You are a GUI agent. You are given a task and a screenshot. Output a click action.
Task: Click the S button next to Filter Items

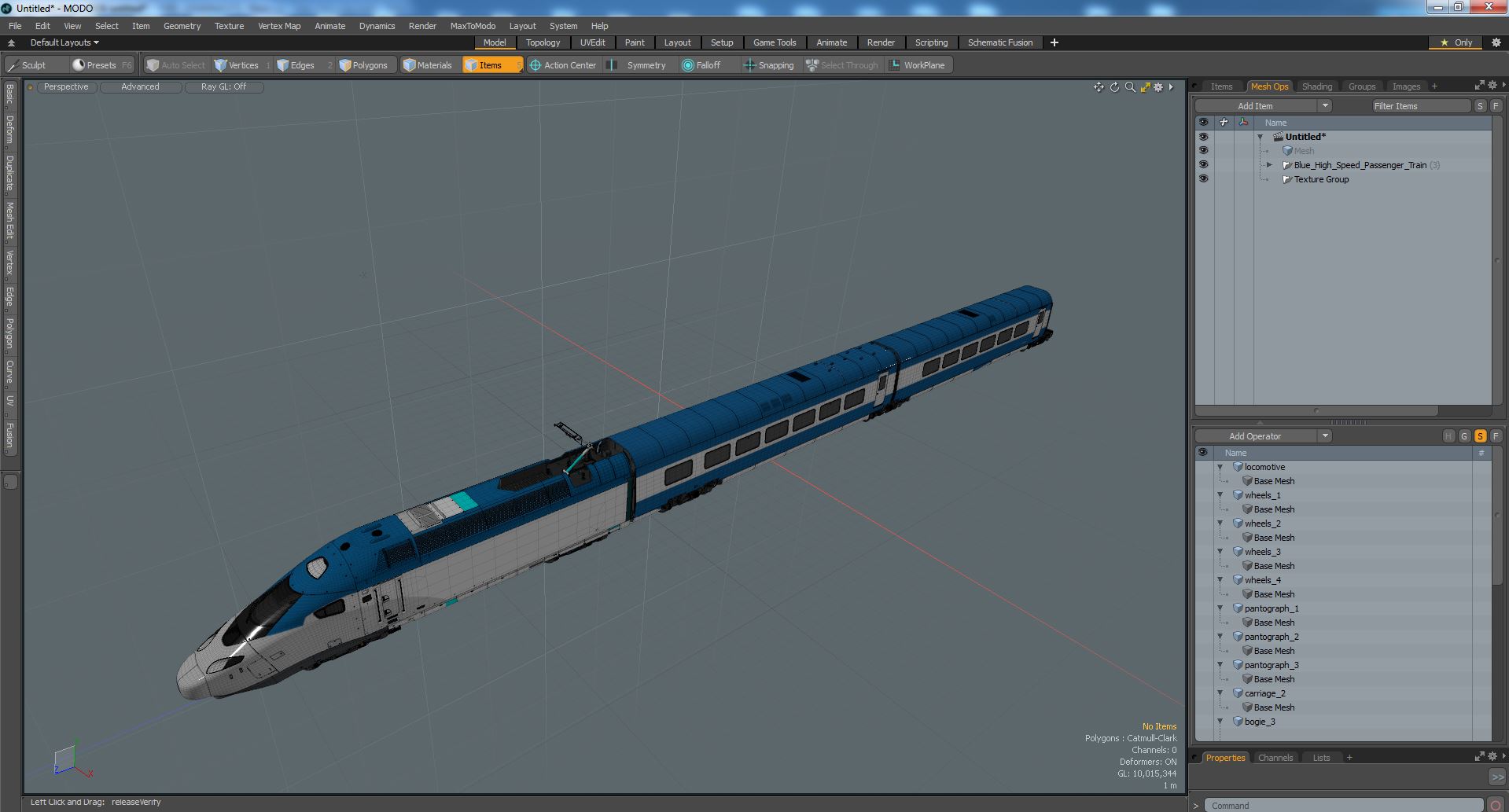(1480, 106)
